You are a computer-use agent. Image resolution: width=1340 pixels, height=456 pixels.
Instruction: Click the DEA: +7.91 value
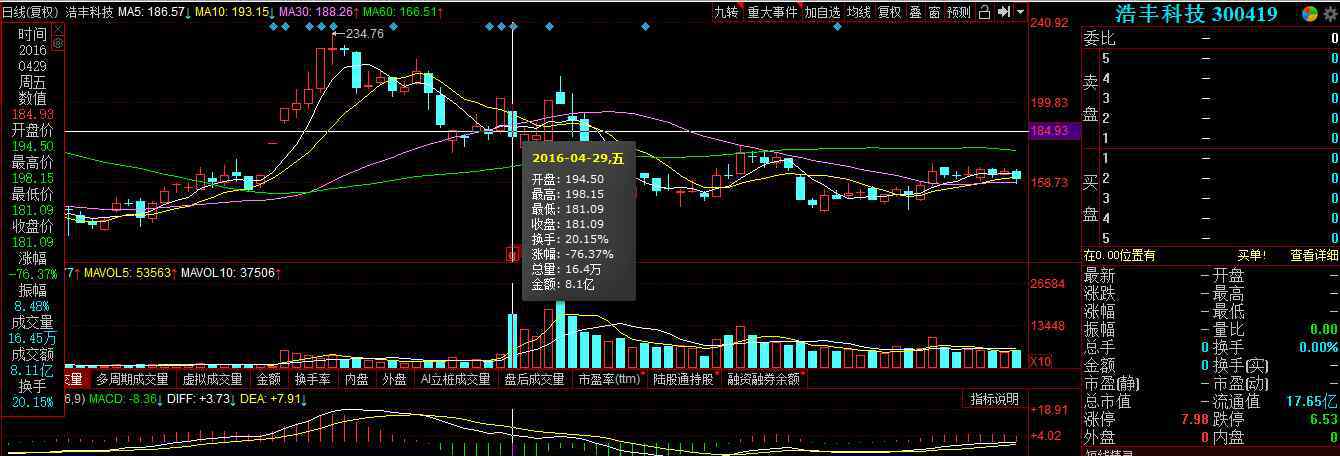pyautogui.click(x=275, y=399)
